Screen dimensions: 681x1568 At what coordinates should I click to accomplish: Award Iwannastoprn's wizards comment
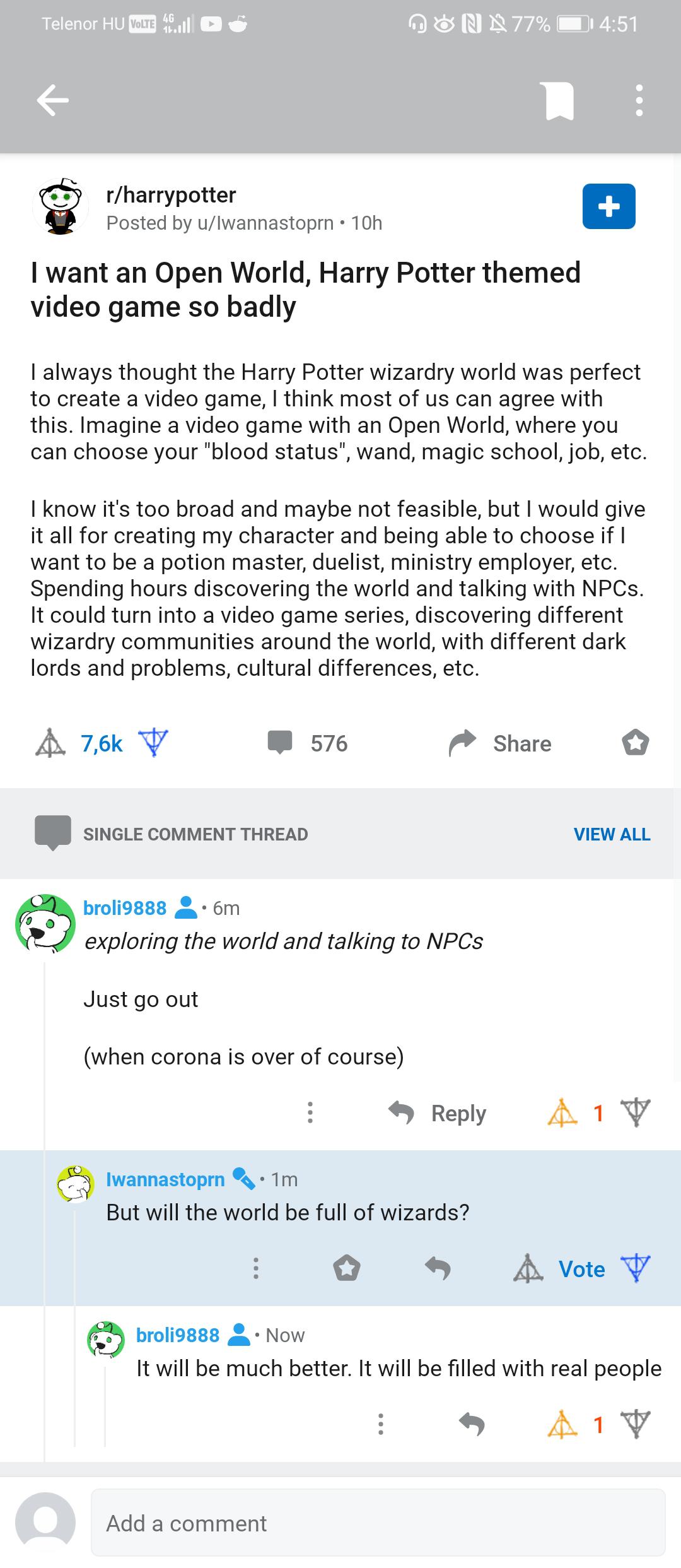tap(346, 1268)
